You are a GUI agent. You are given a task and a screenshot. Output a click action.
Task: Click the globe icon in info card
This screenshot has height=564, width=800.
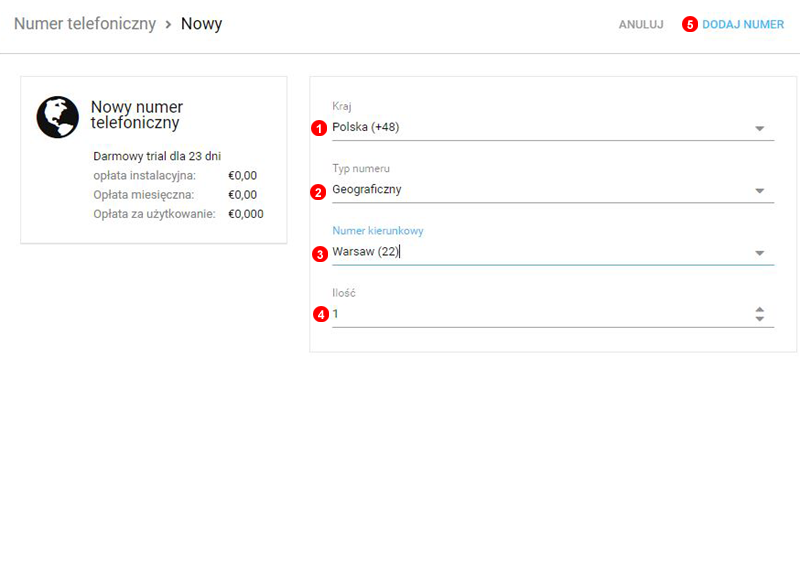click(57, 117)
